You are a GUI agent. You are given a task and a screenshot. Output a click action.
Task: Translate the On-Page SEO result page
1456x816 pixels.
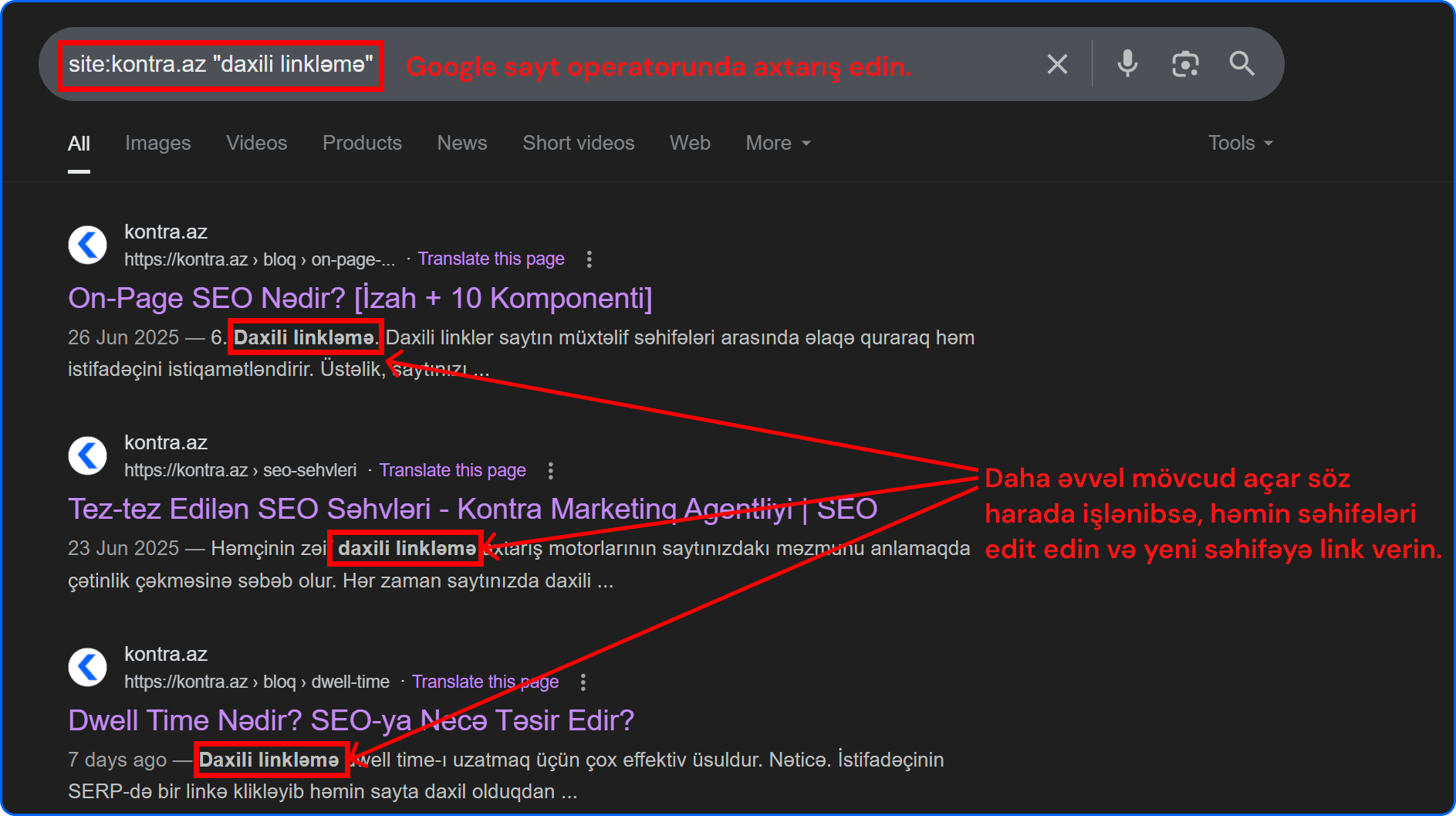491,259
